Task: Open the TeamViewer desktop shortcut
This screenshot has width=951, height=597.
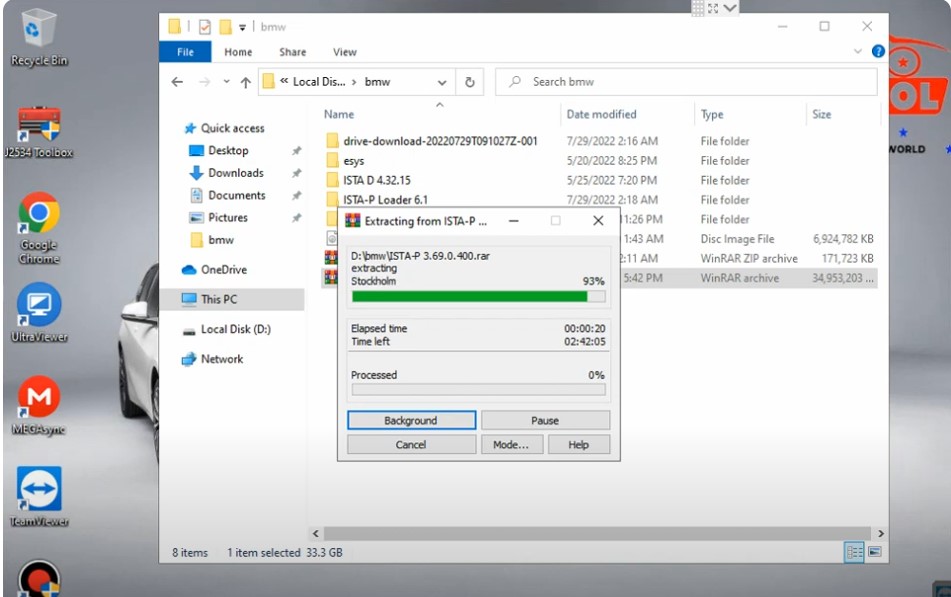Action: [38, 490]
